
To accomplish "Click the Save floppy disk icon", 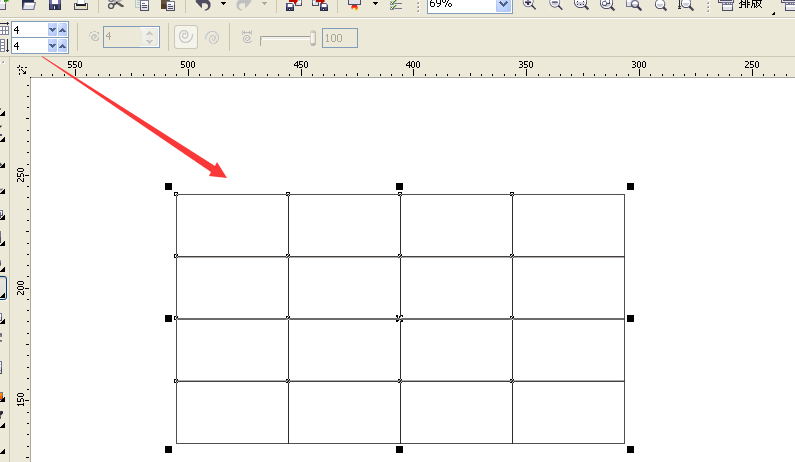I will (x=54, y=5).
